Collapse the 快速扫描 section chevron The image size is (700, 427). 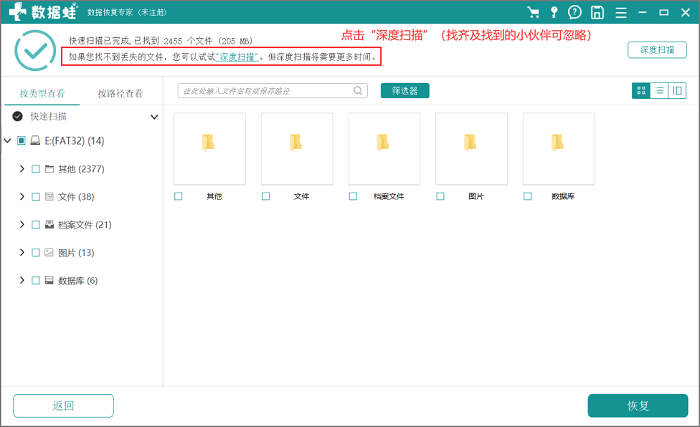point(154,117)
